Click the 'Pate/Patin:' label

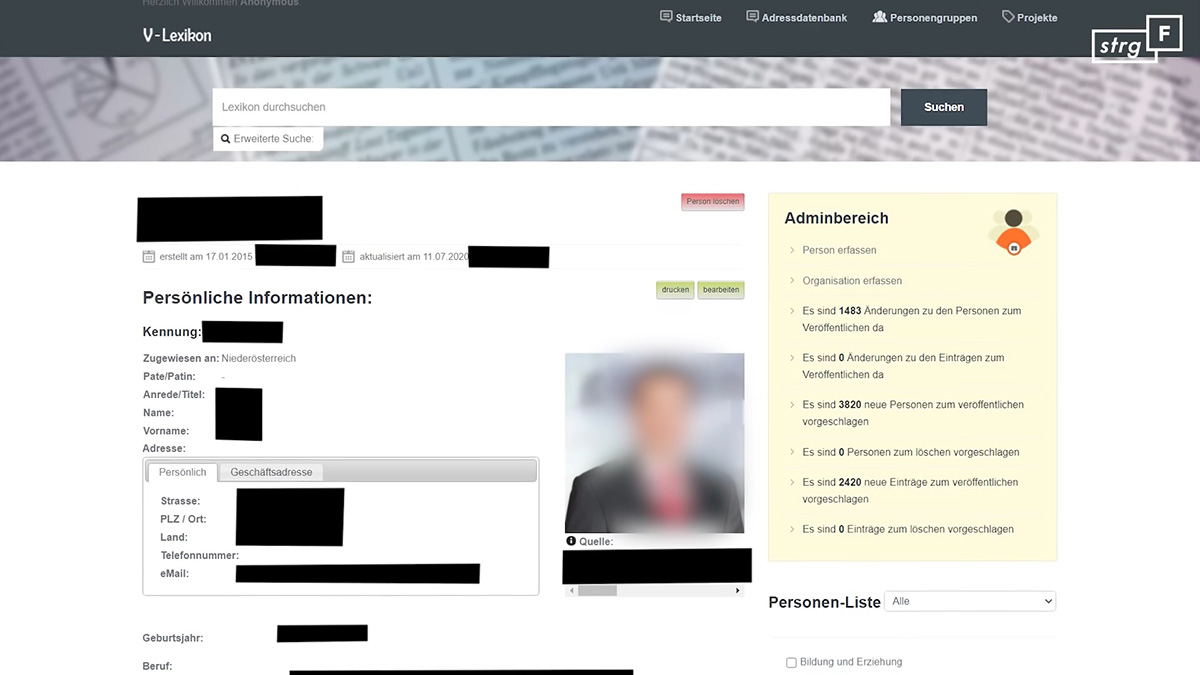click(170, 376)
